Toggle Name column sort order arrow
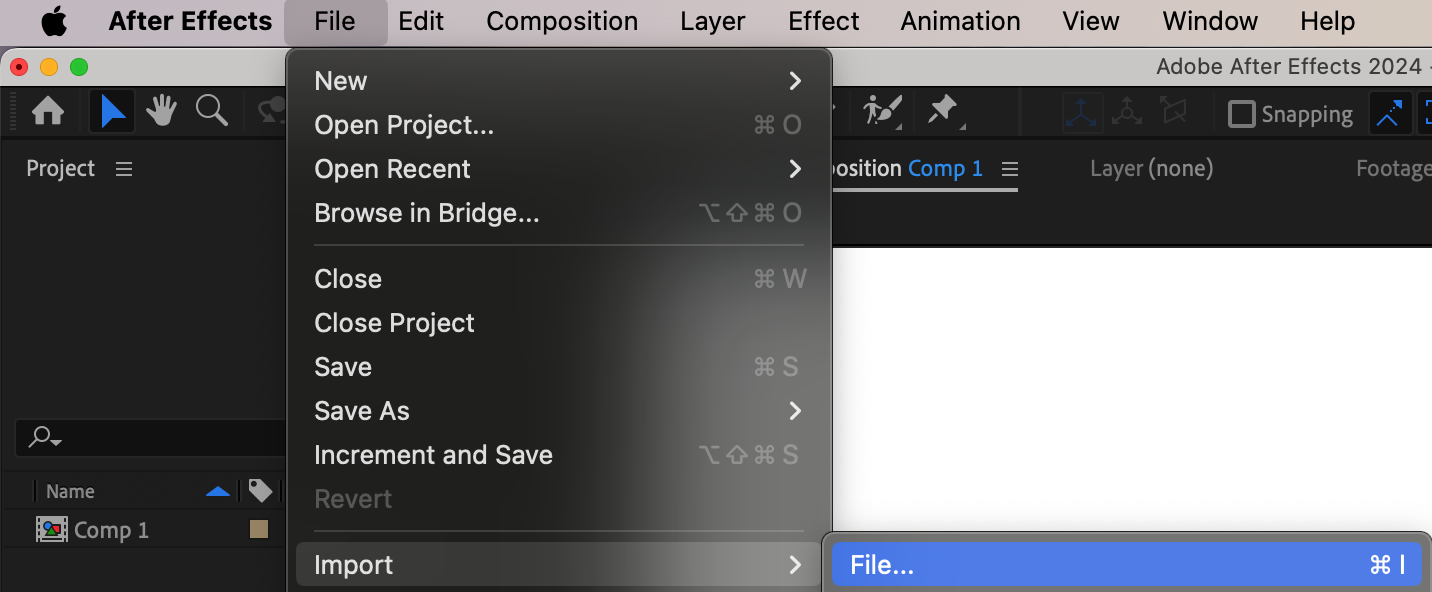1432x592 pixels. [x=217, y=491]
